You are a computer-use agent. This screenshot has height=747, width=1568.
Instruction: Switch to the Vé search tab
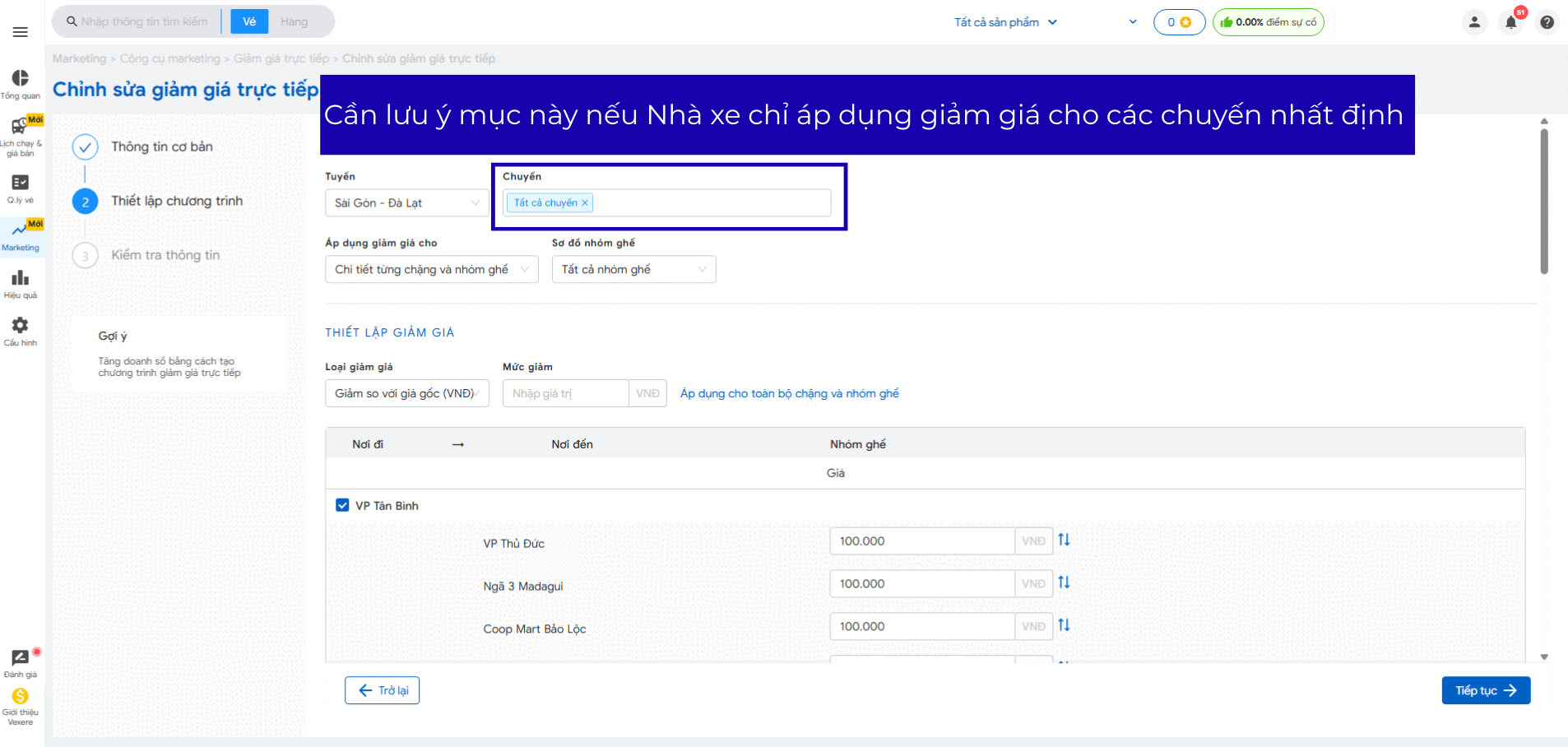coord(249,21)
